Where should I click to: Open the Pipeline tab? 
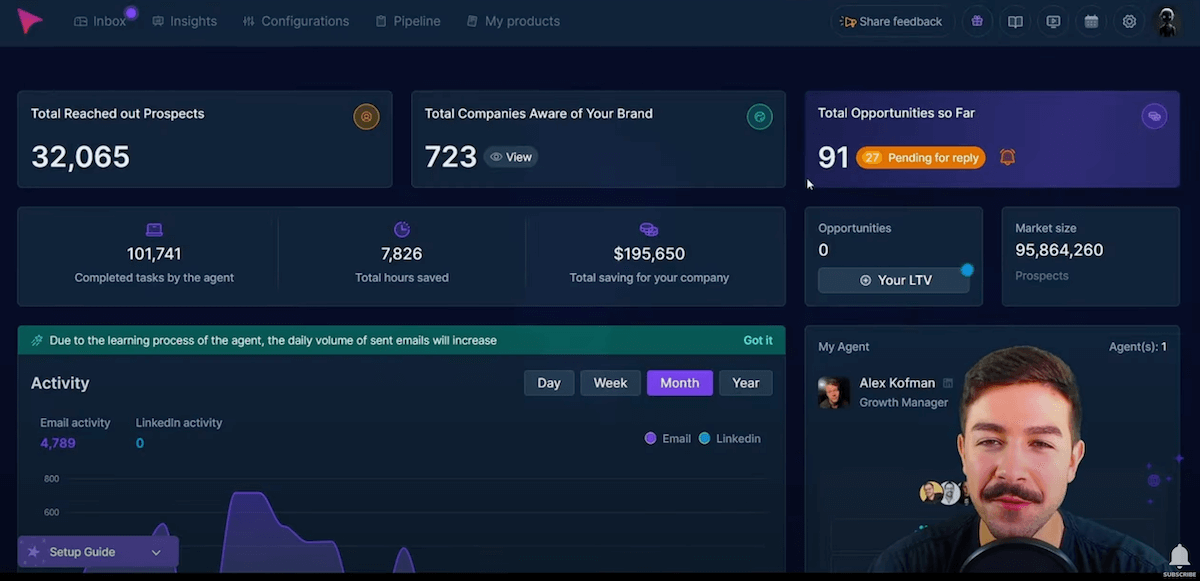408,21
